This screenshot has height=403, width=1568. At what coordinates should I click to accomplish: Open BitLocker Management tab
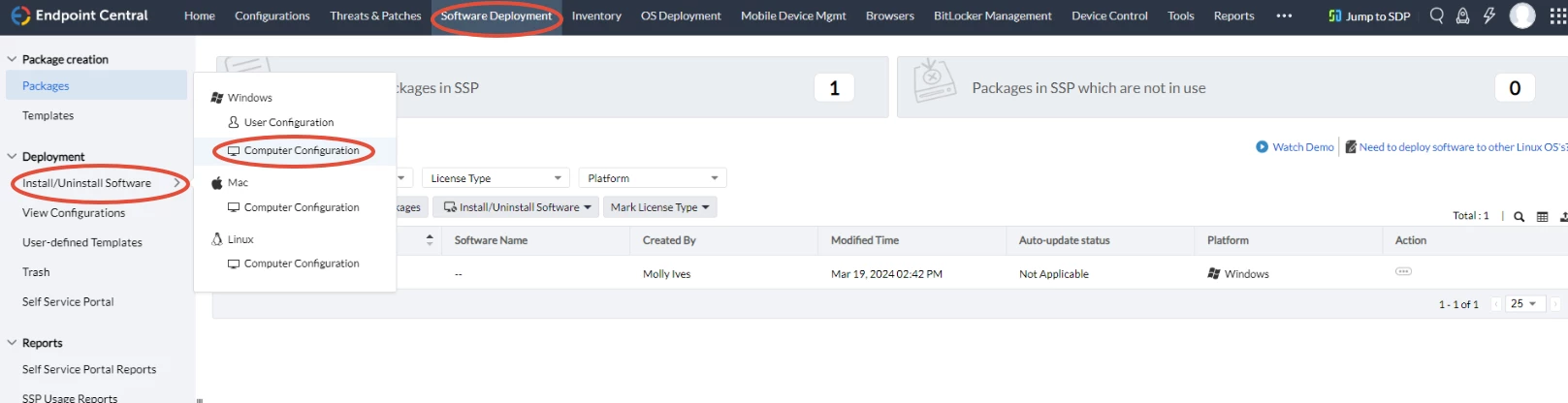coord(993,15)
